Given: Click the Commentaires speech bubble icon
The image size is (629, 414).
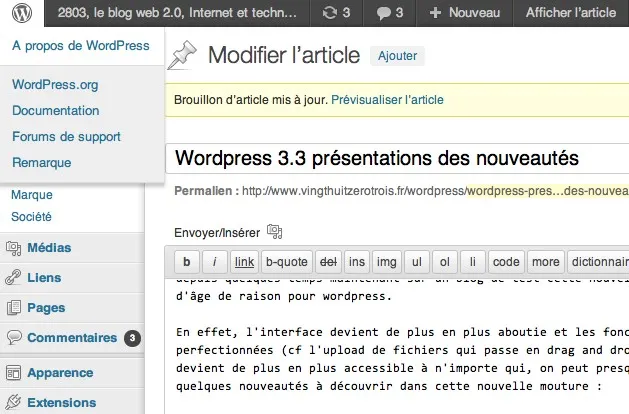Looking at the screenshot, I should 14,337.
